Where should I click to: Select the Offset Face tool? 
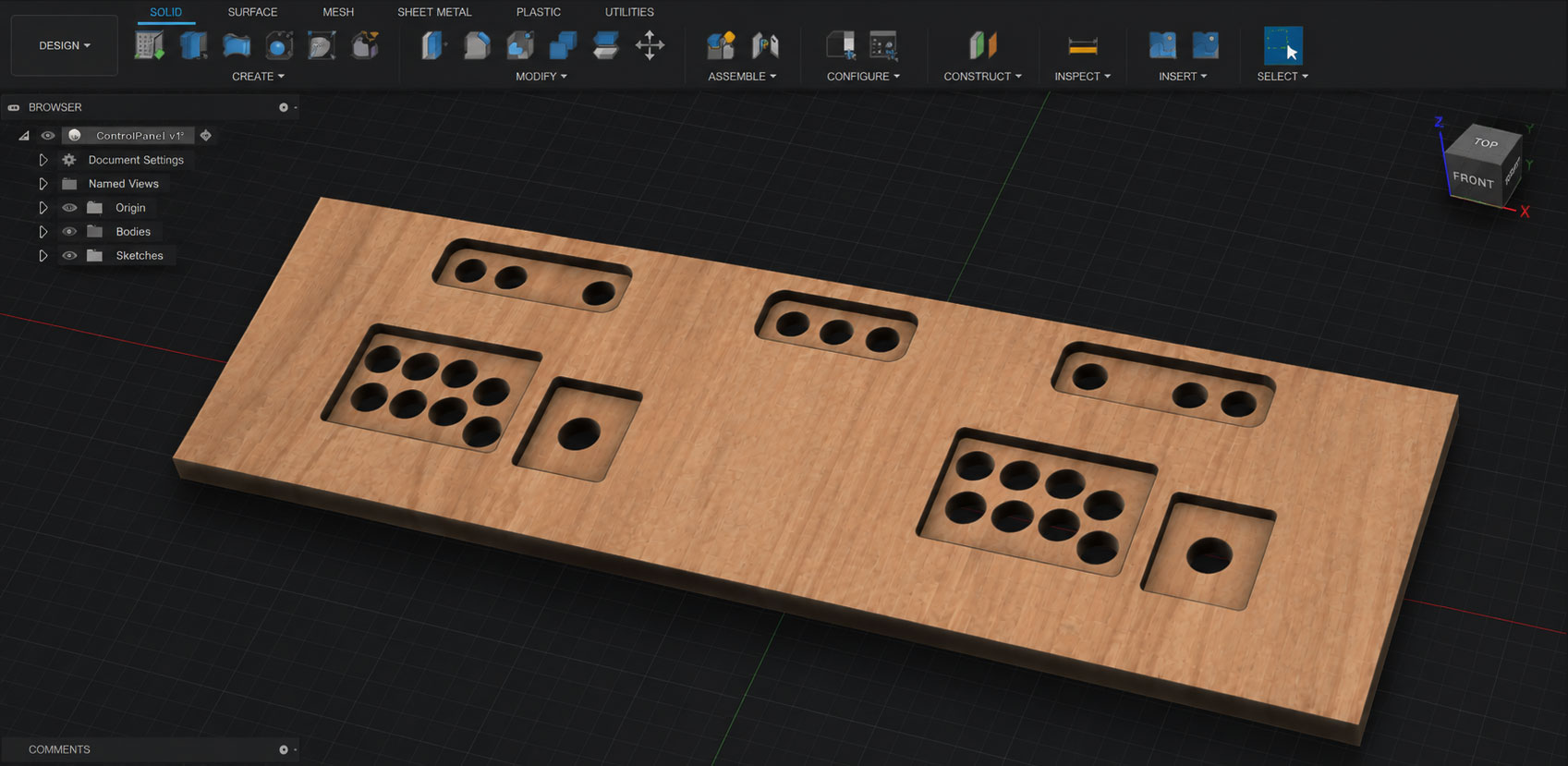point(606,45)
